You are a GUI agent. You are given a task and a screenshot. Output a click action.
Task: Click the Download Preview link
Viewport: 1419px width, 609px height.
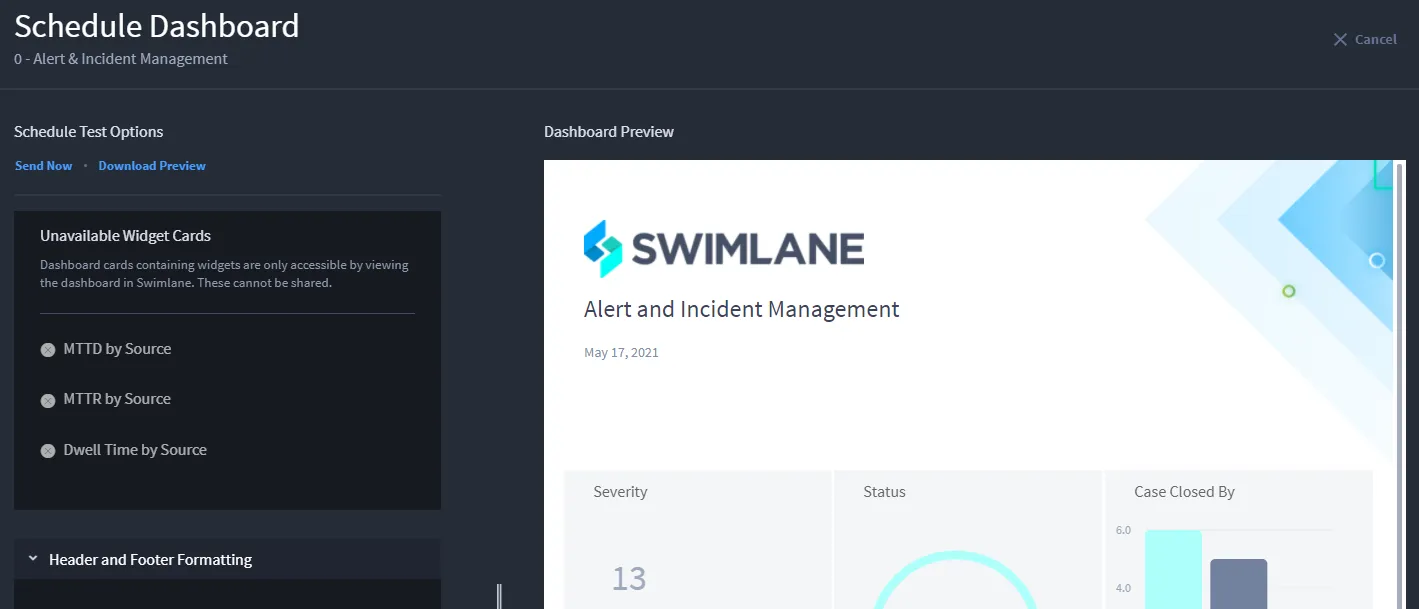152,166
